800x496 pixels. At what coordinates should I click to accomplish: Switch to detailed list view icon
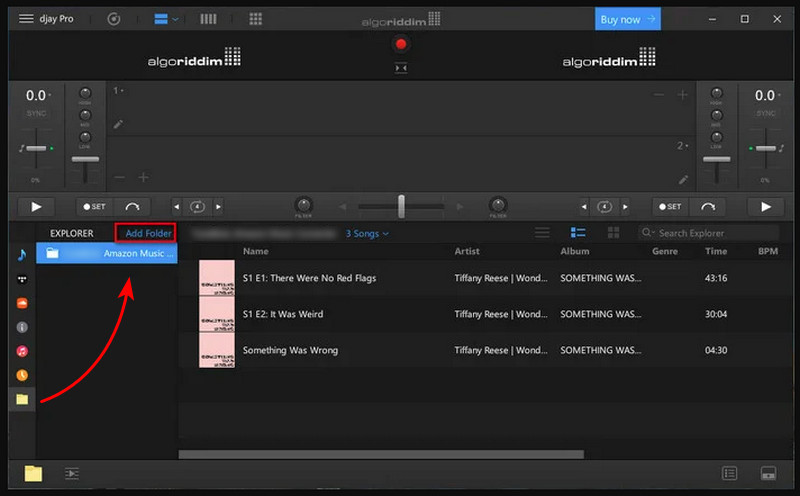point(578,233)
